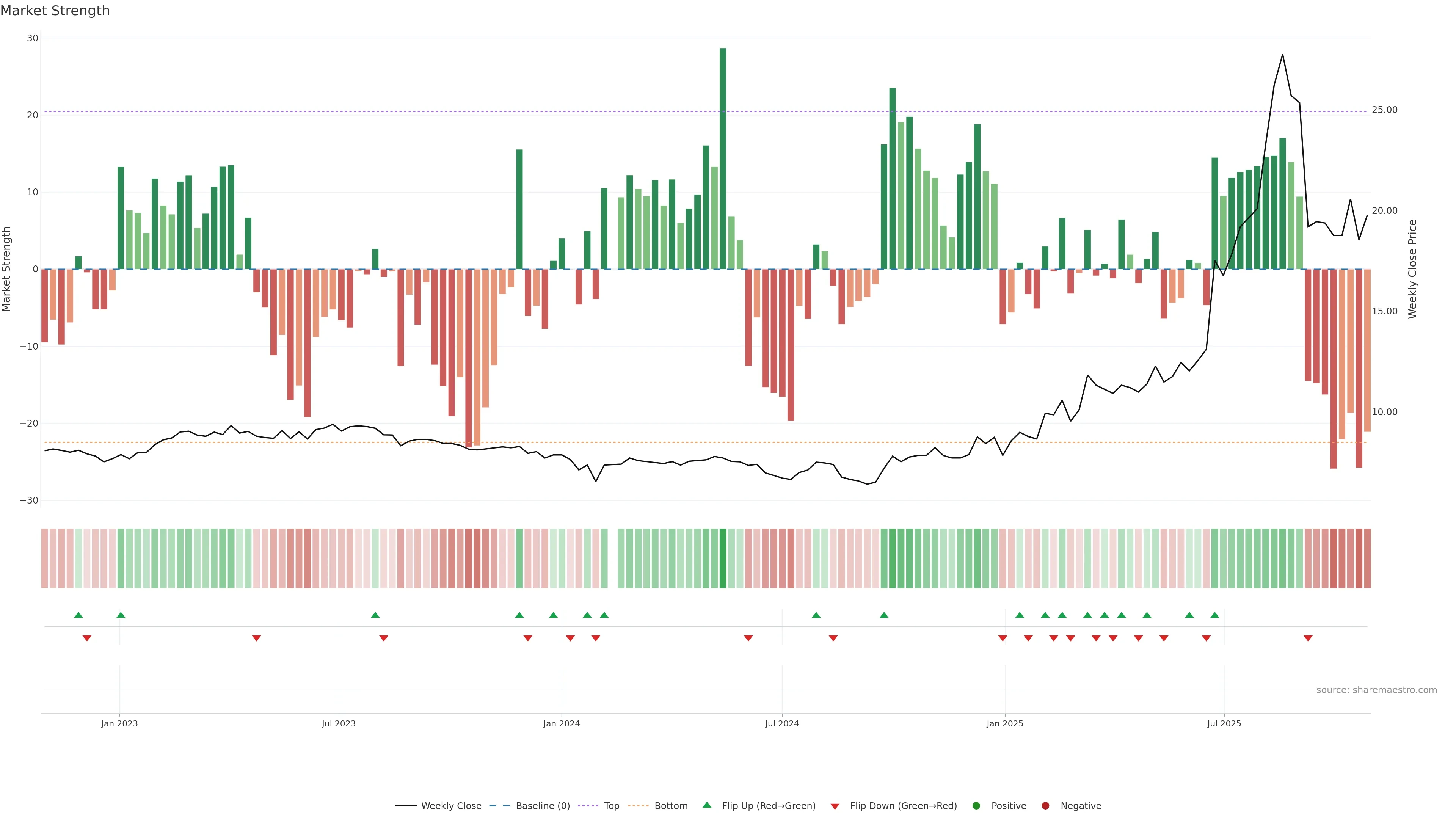The width and height of the screenshot is (1456, 819).
Task: Click the source: sharemaestro.com text
Action: click(1376, 690)
